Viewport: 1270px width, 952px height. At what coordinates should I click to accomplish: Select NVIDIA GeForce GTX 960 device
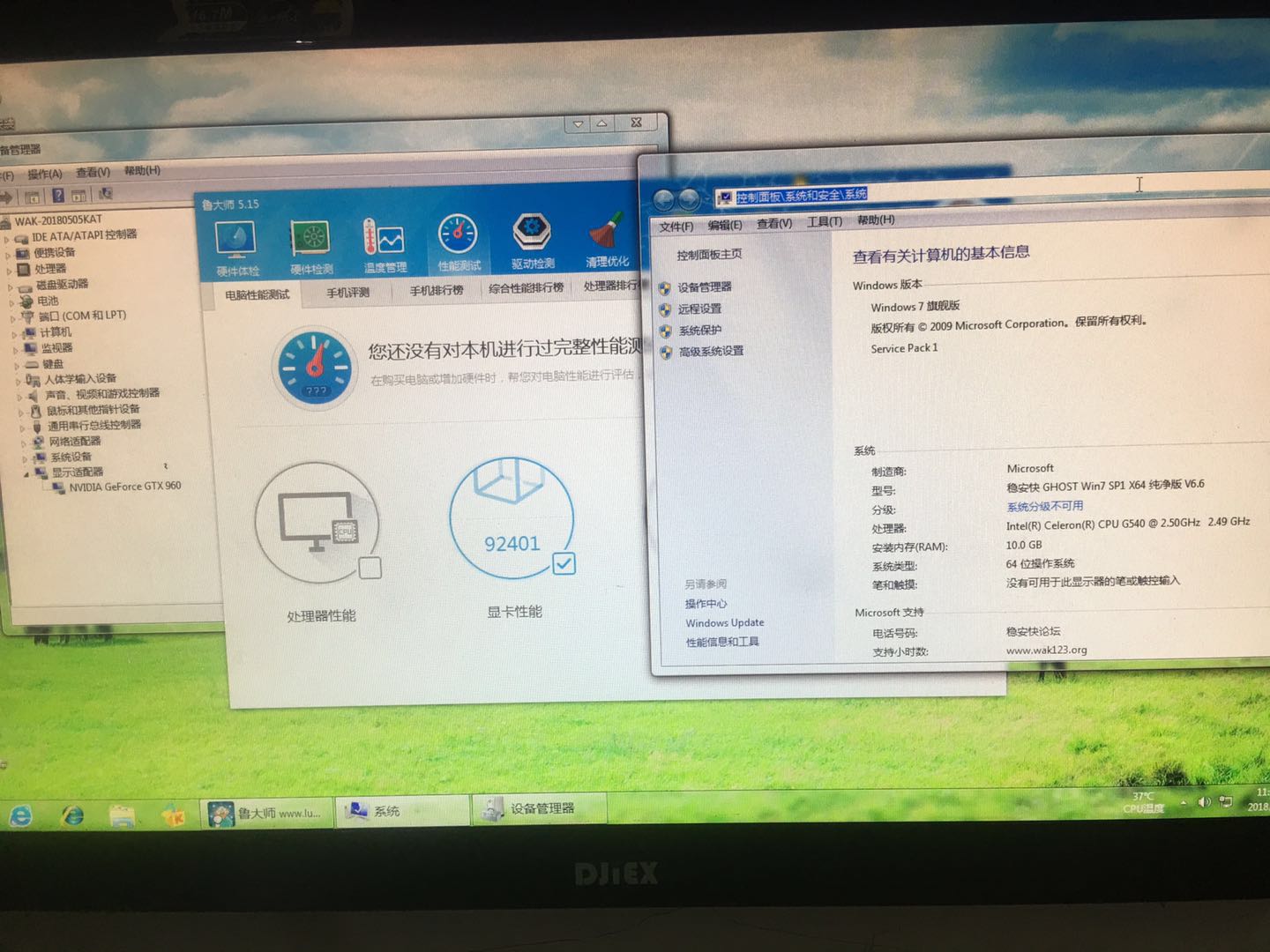[x=125, y=487]
